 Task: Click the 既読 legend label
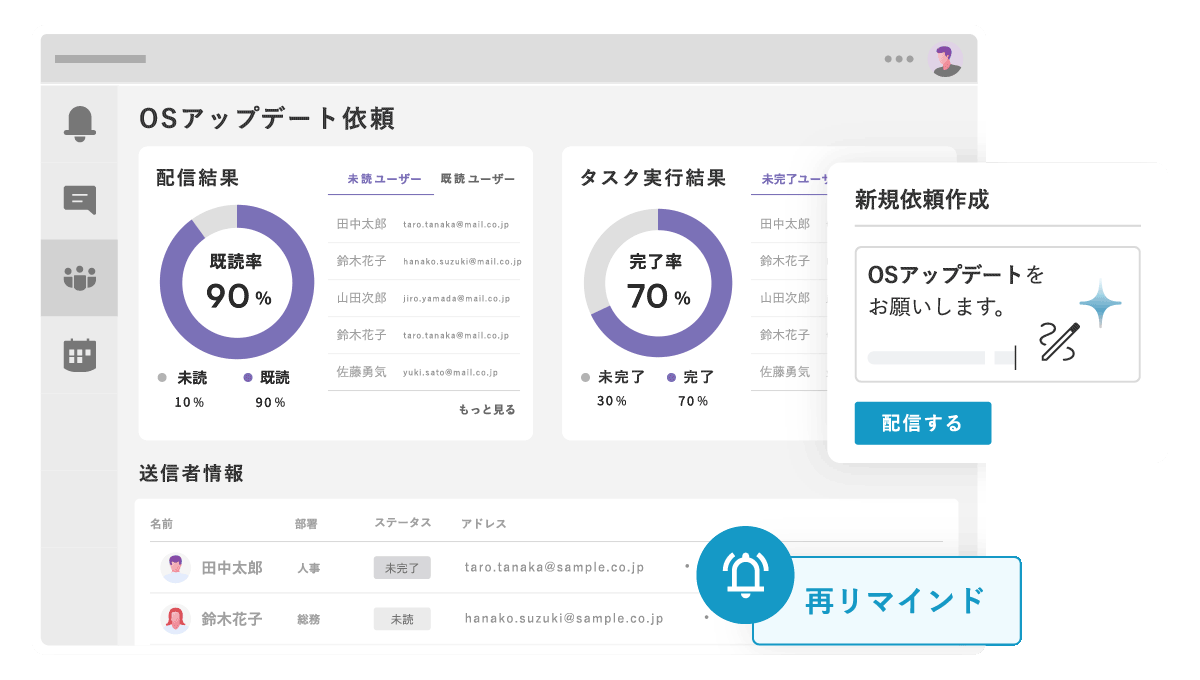point(274,378)
